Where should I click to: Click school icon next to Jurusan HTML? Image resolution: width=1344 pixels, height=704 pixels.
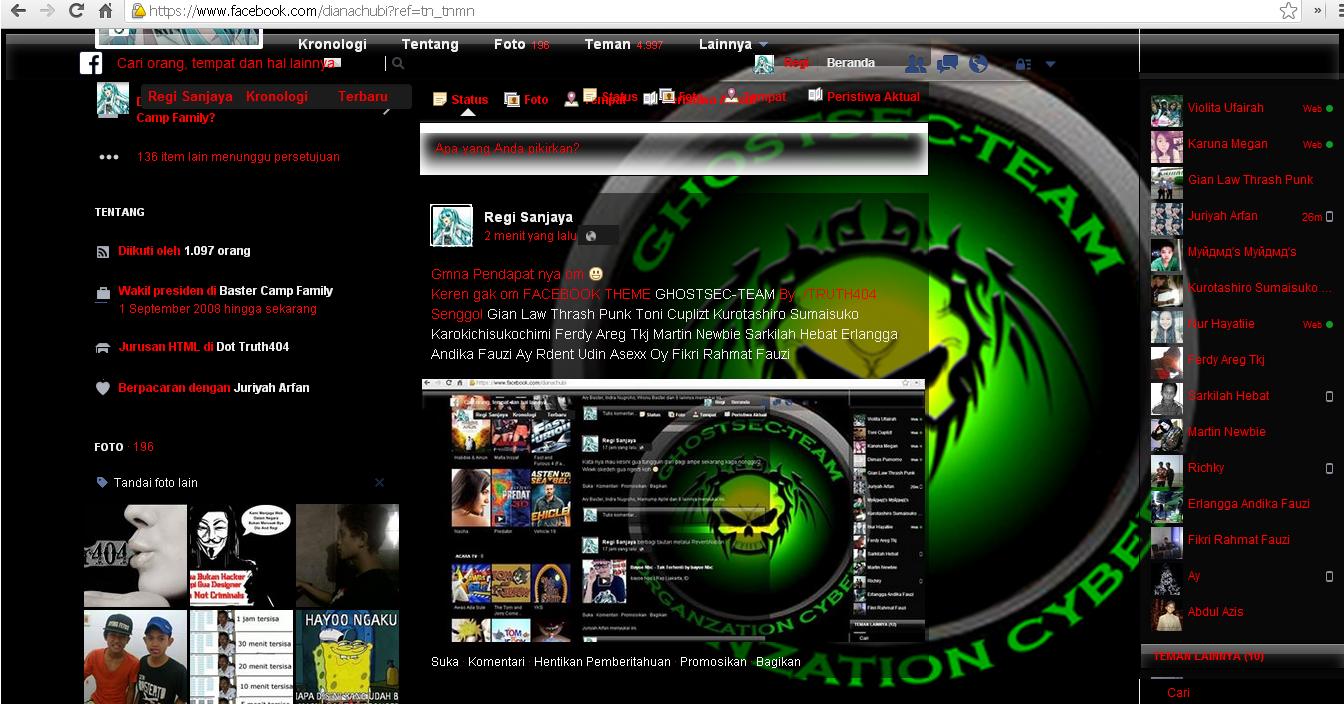[102, 348]
